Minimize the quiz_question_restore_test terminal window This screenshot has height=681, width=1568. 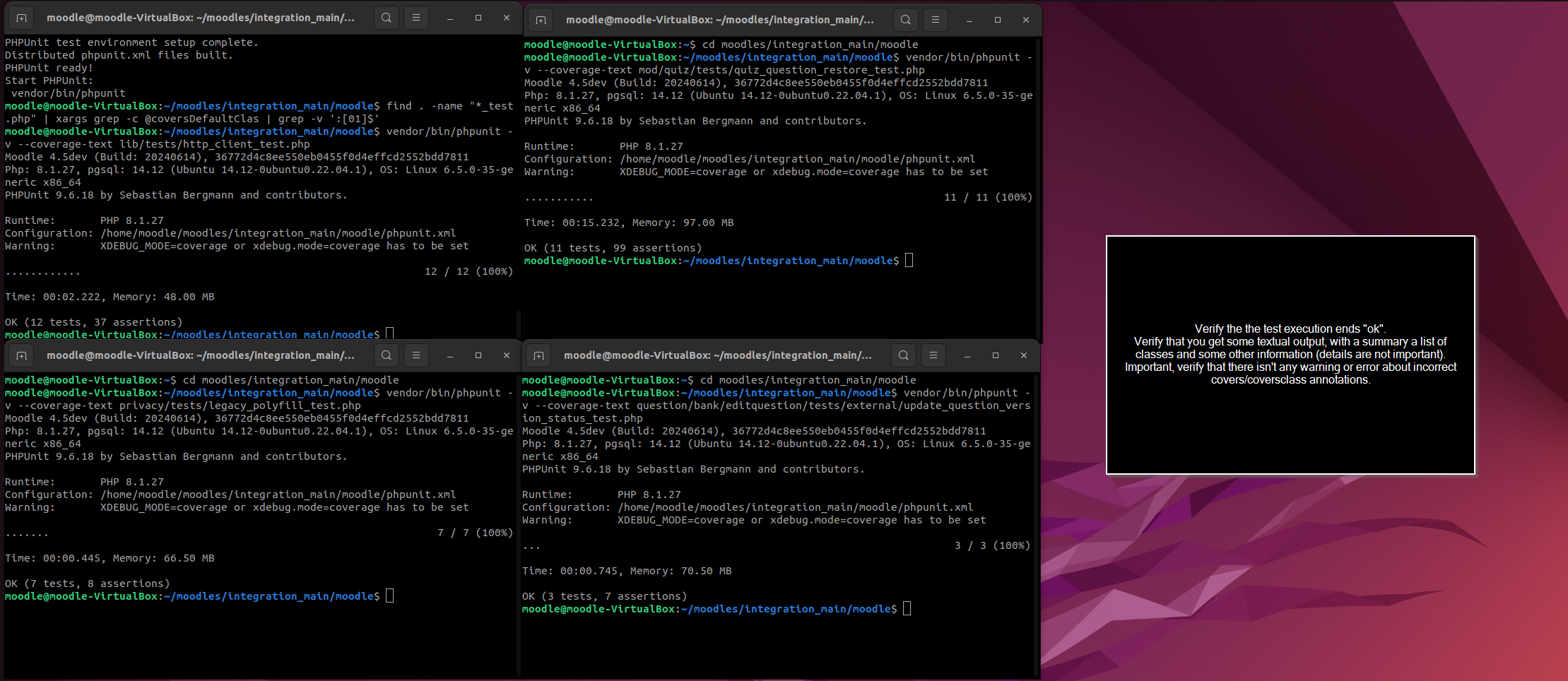click(x=969, y=20)
